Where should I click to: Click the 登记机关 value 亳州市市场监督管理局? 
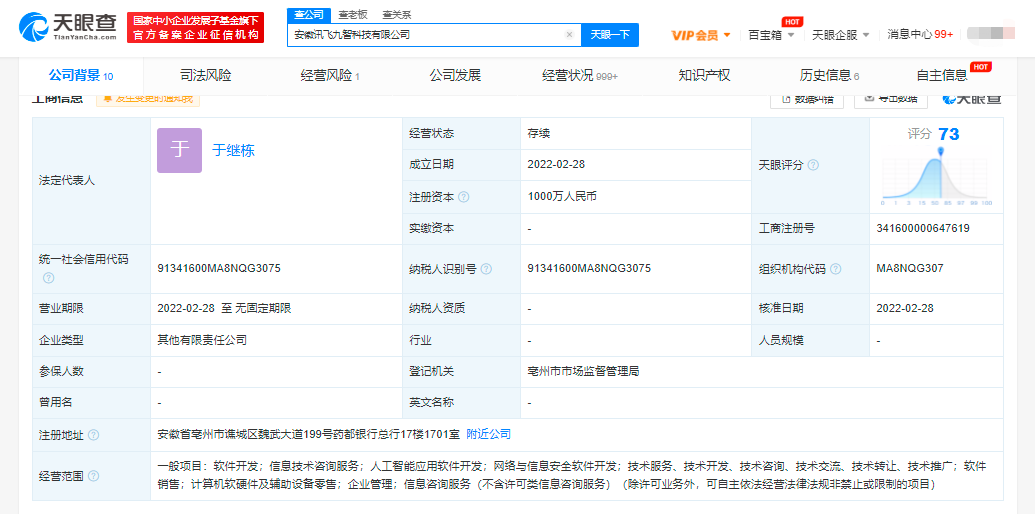pos(584,371)
